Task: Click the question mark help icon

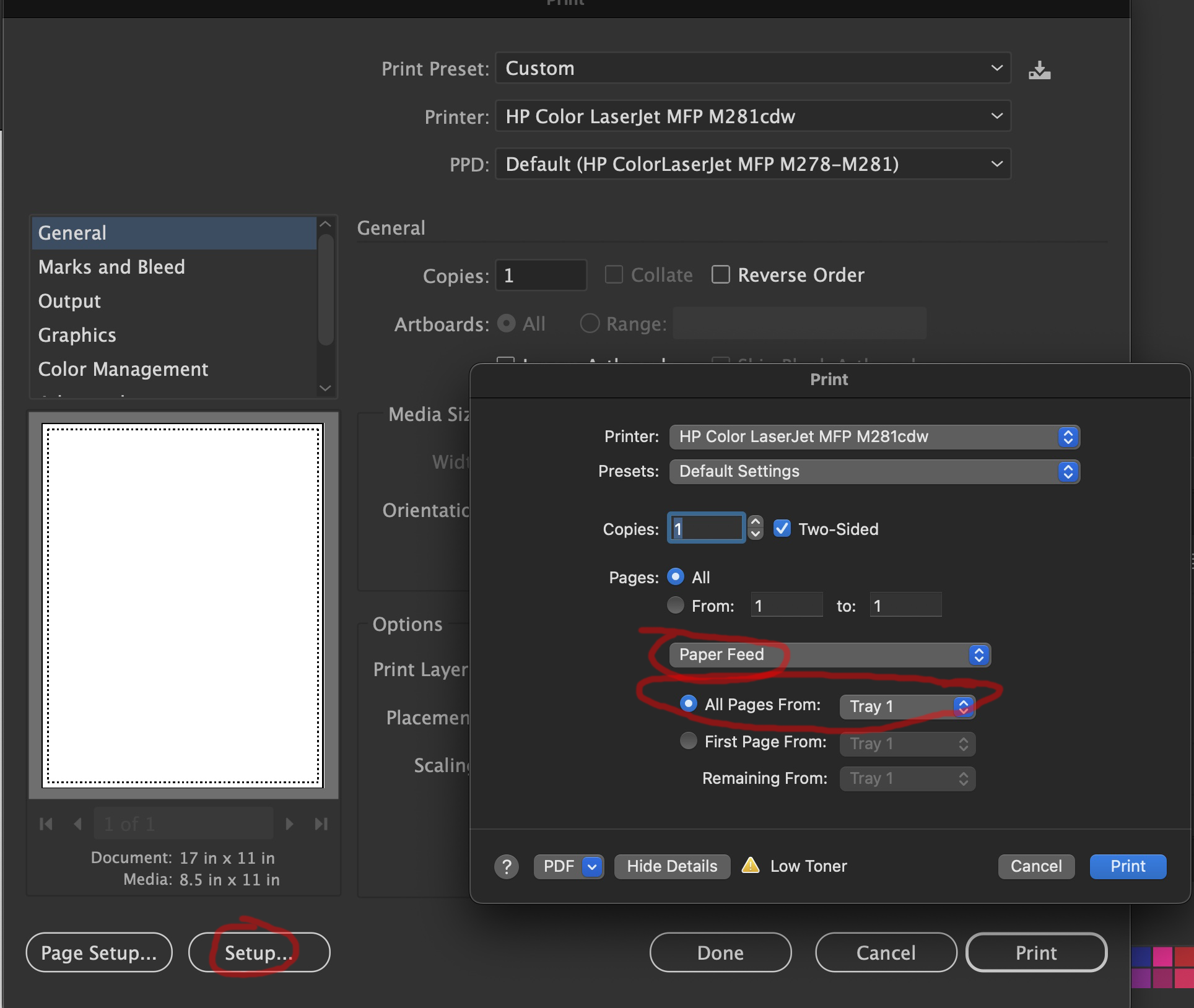Action: click(x=507, y=866)
